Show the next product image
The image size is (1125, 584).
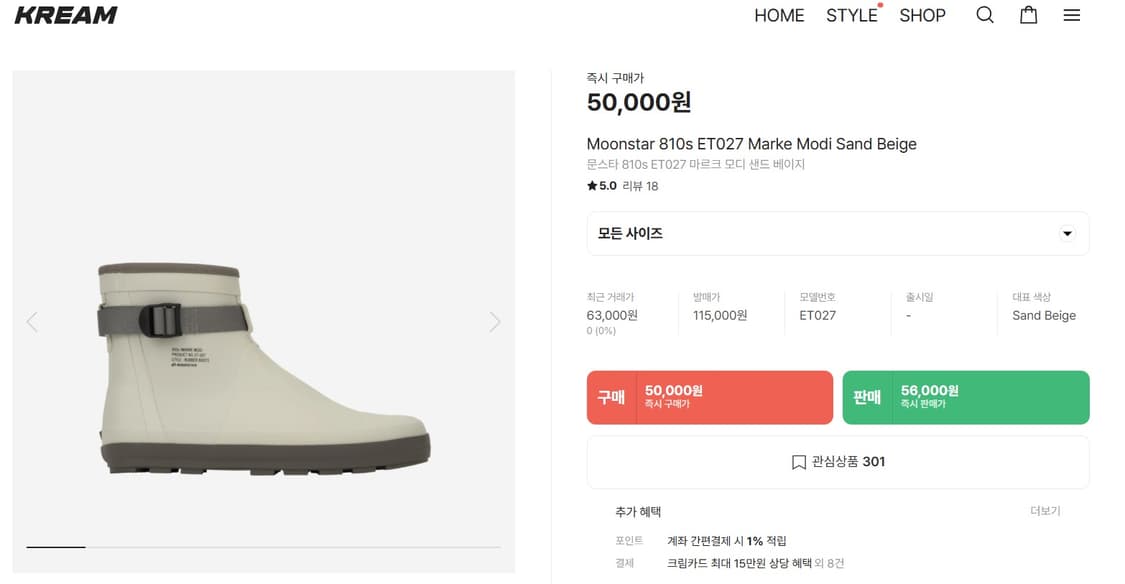click(494, 321)
